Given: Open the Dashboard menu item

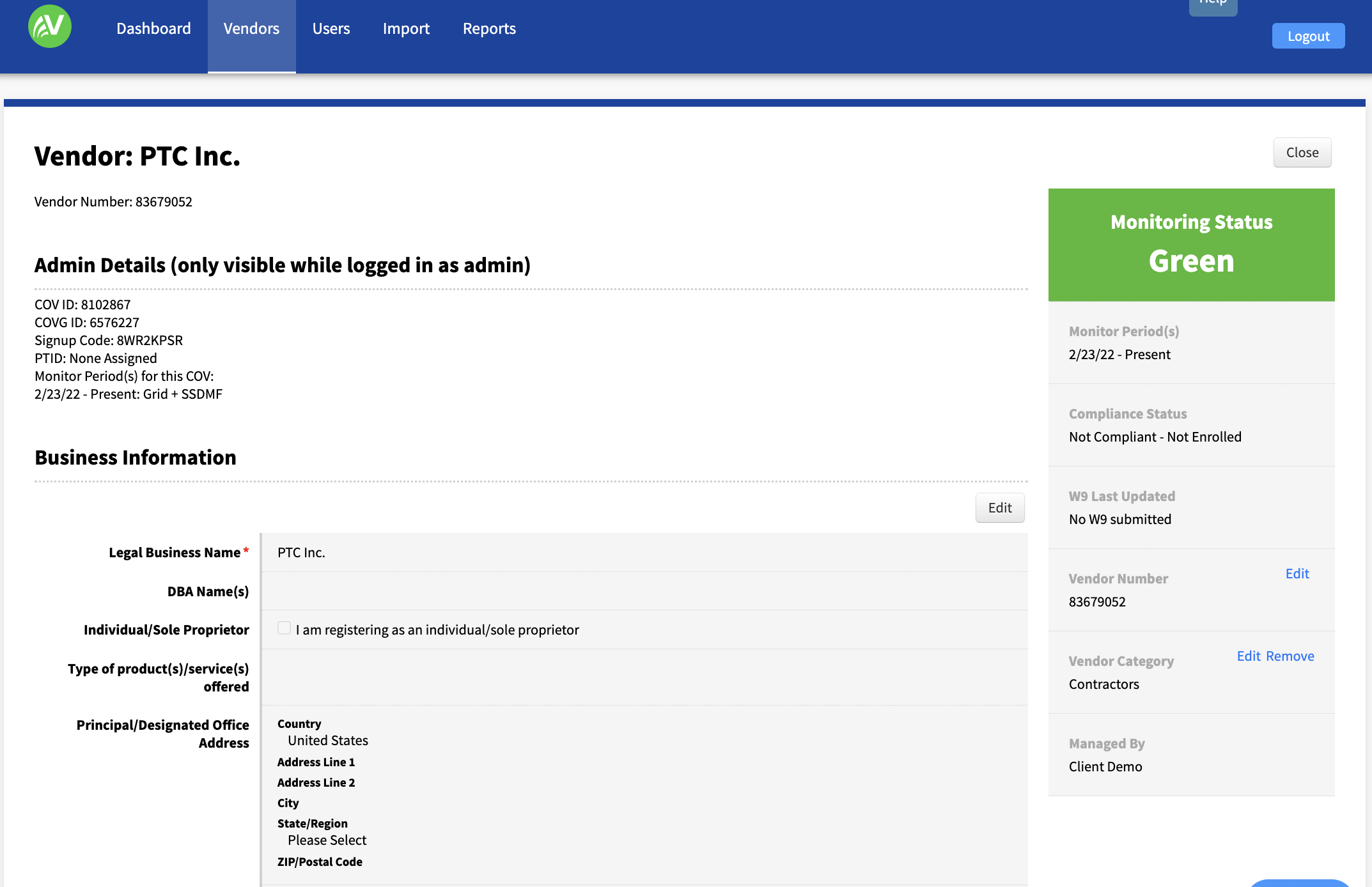Looking at the screenshot, I should [153, 29].
